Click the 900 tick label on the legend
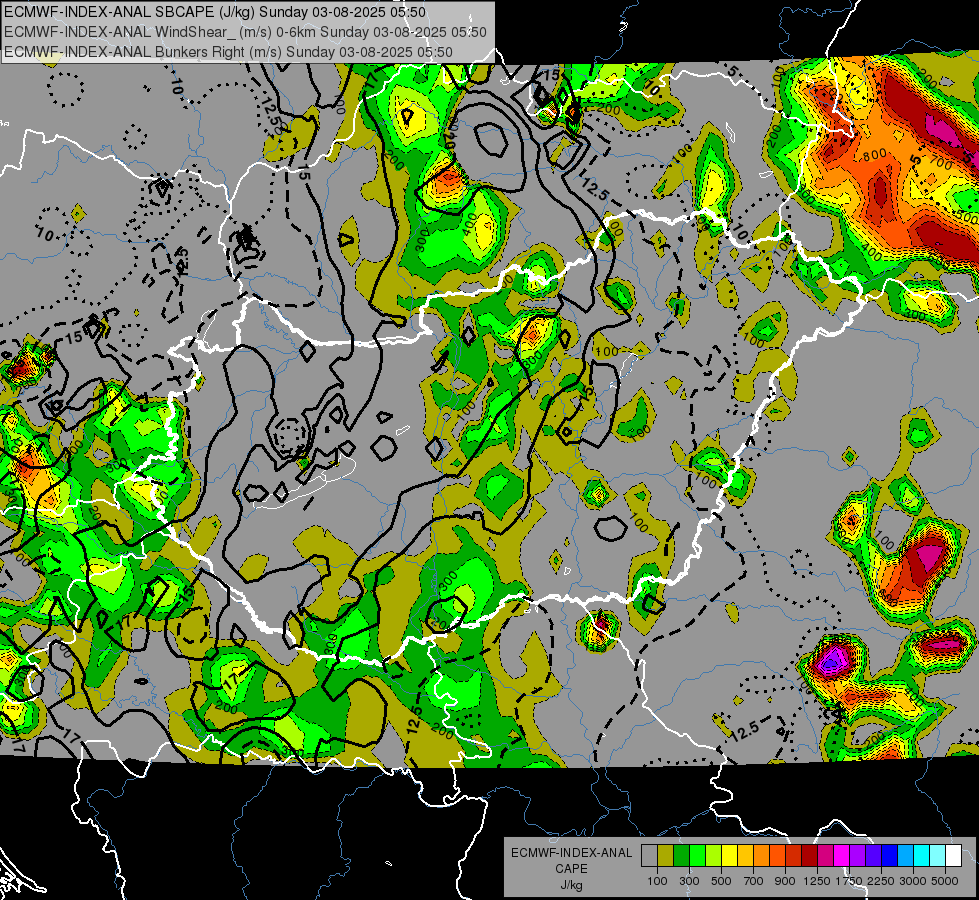979x900 pixels. click(x=785, y=881)
